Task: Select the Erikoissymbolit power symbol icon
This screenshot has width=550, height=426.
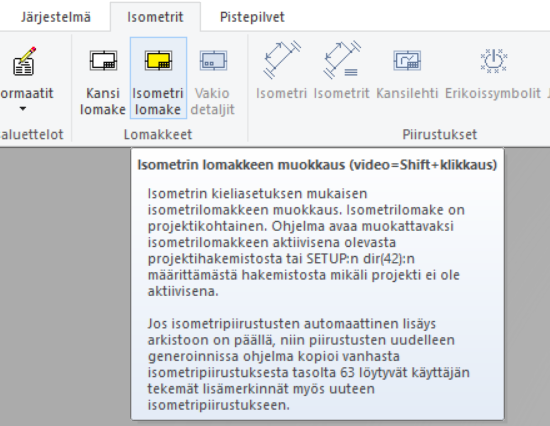Action: click(494, 61)
